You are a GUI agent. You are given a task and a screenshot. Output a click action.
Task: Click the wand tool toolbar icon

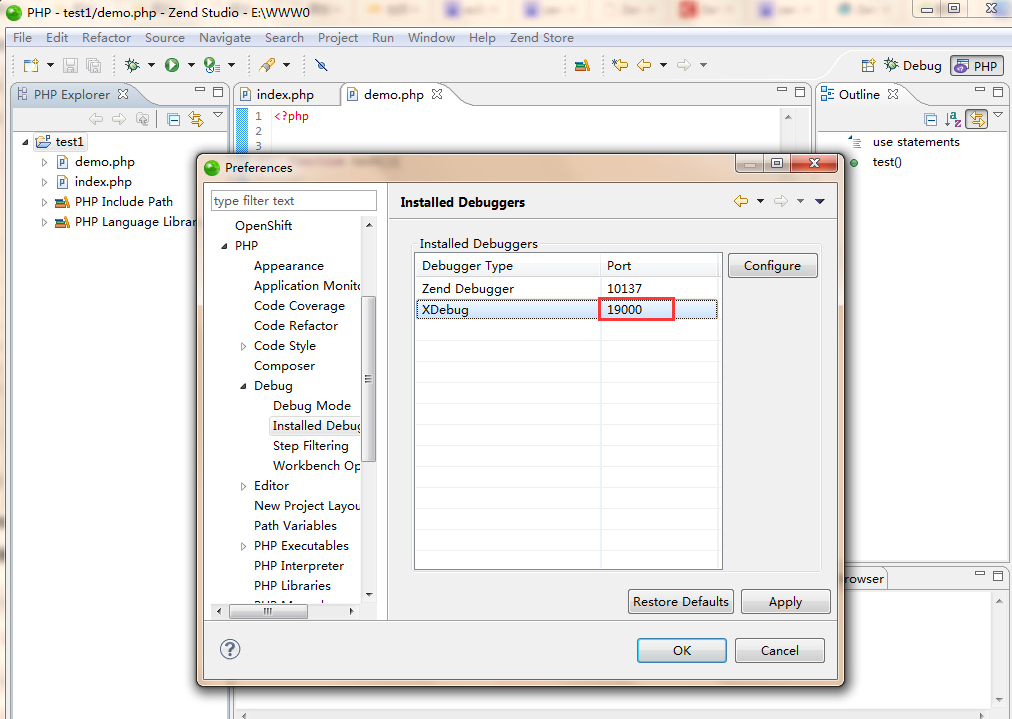click(267, 65)
